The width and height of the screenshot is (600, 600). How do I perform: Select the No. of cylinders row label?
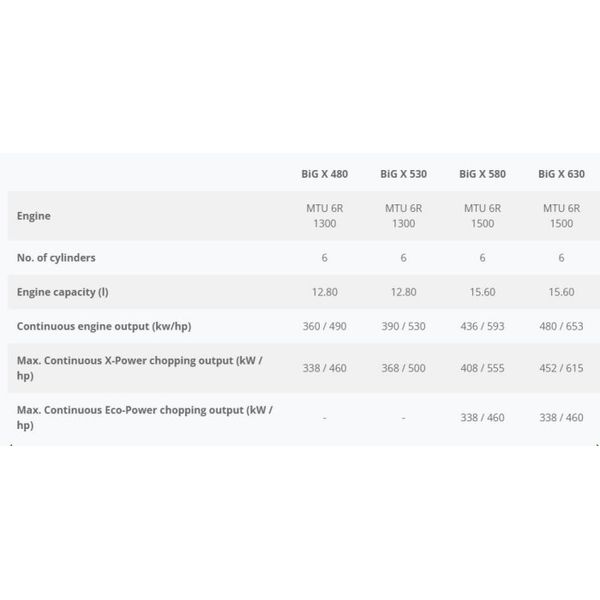[56, 258]
